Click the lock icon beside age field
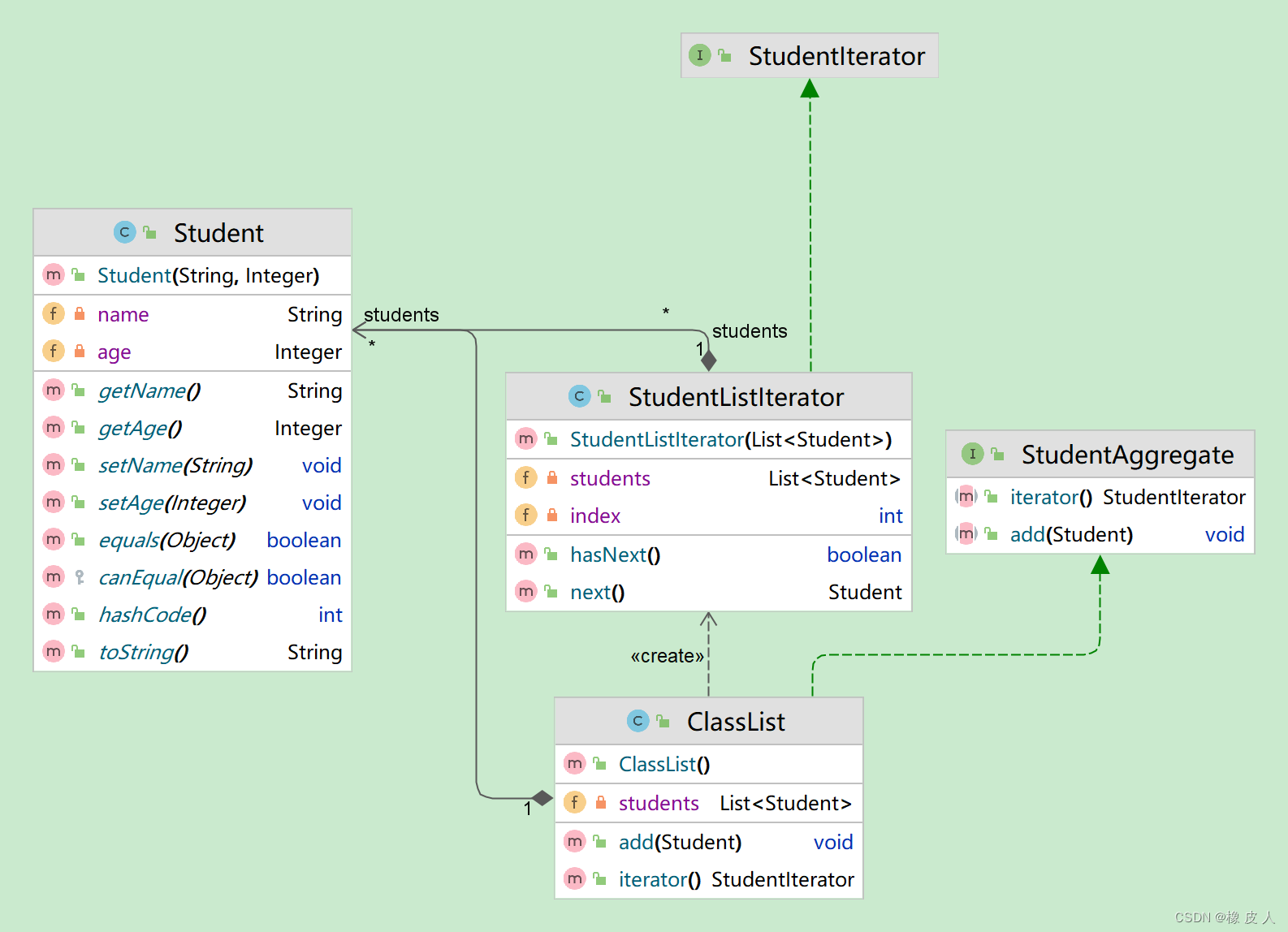Screen dimensions: 1288x932 click(80, 352)
